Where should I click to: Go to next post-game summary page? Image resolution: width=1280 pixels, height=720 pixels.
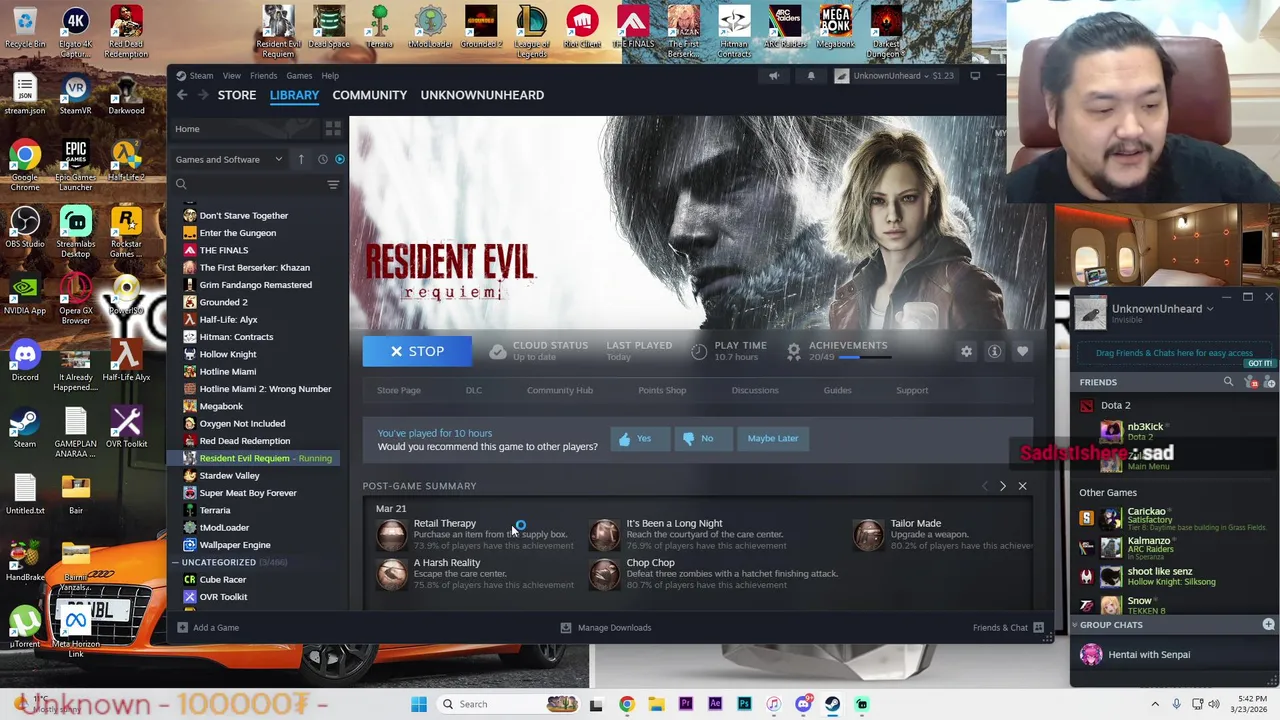pos(1003,486)
